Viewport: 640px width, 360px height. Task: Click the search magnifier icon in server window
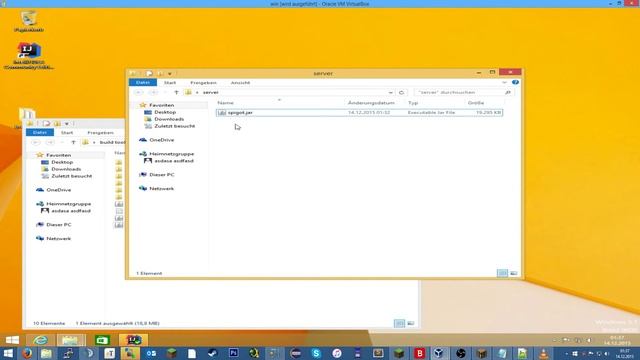[508, 93]
